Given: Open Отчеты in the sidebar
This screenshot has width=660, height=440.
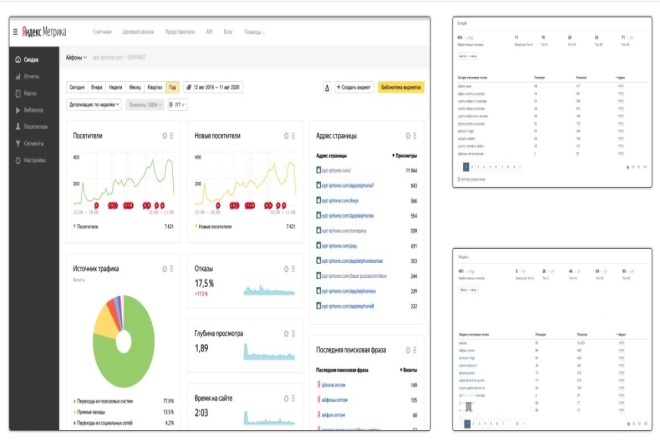Looking at the screenshot, I should pos(27,77).
